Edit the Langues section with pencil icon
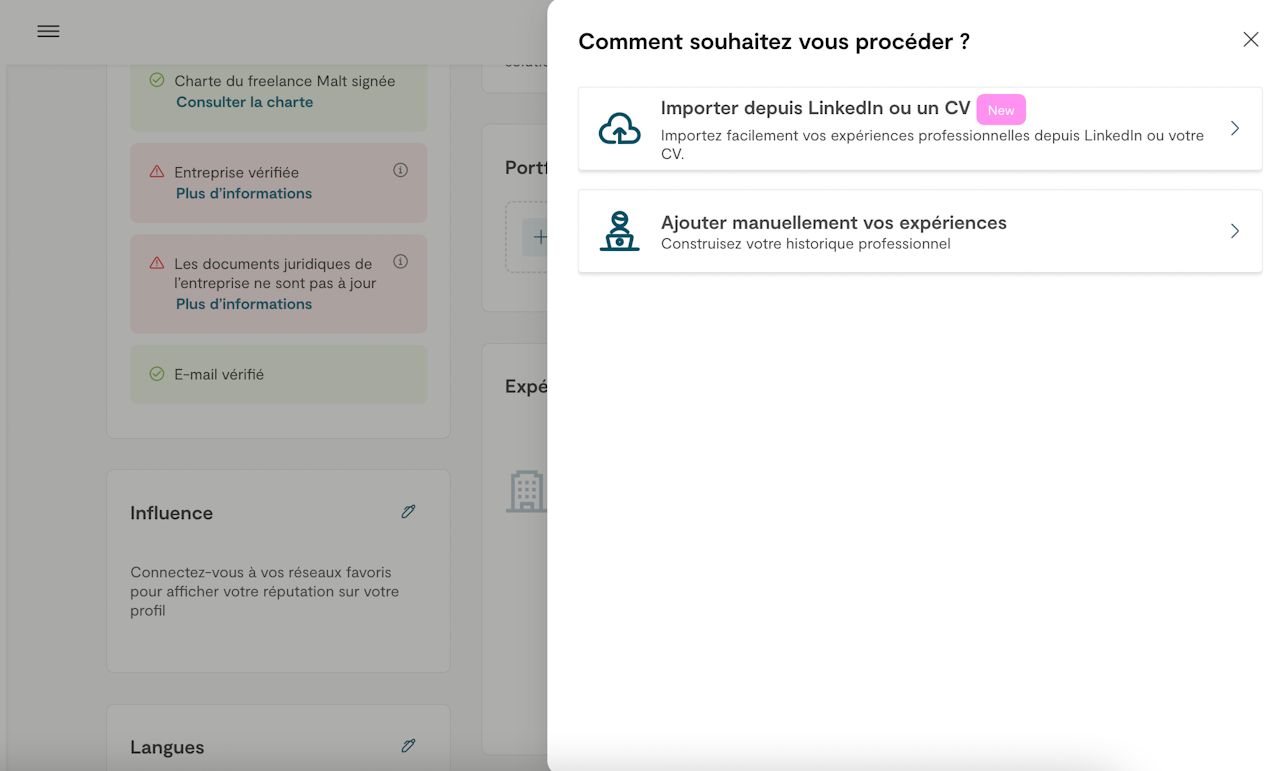1280x771 pixels. click(408, 746)
